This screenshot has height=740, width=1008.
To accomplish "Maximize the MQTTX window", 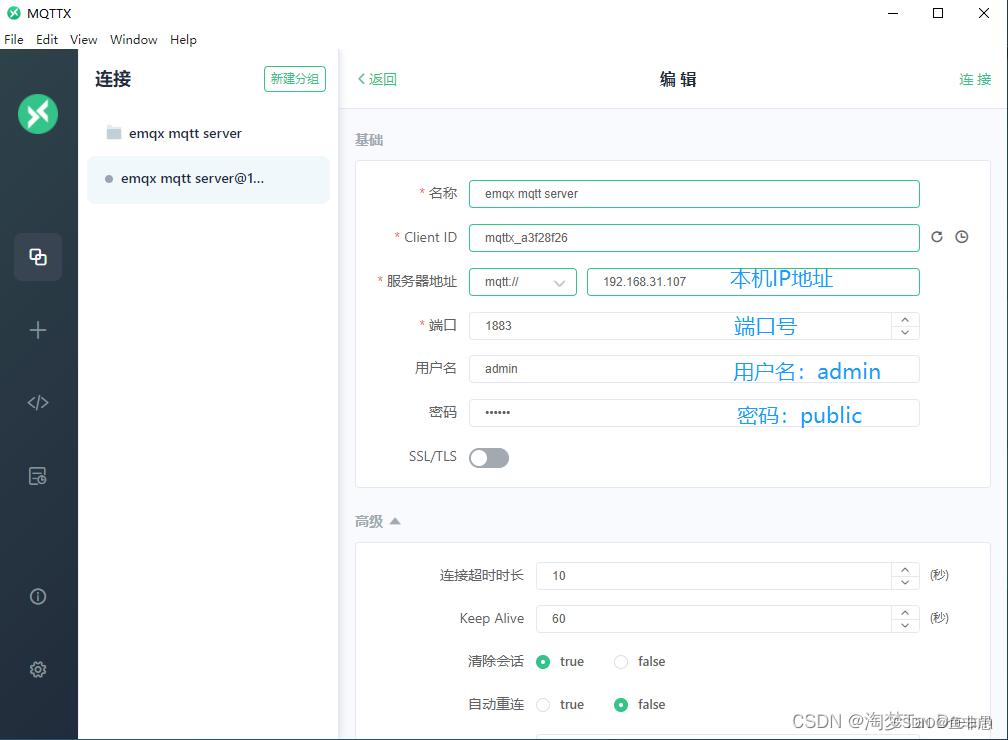I will tap(938, 14).
